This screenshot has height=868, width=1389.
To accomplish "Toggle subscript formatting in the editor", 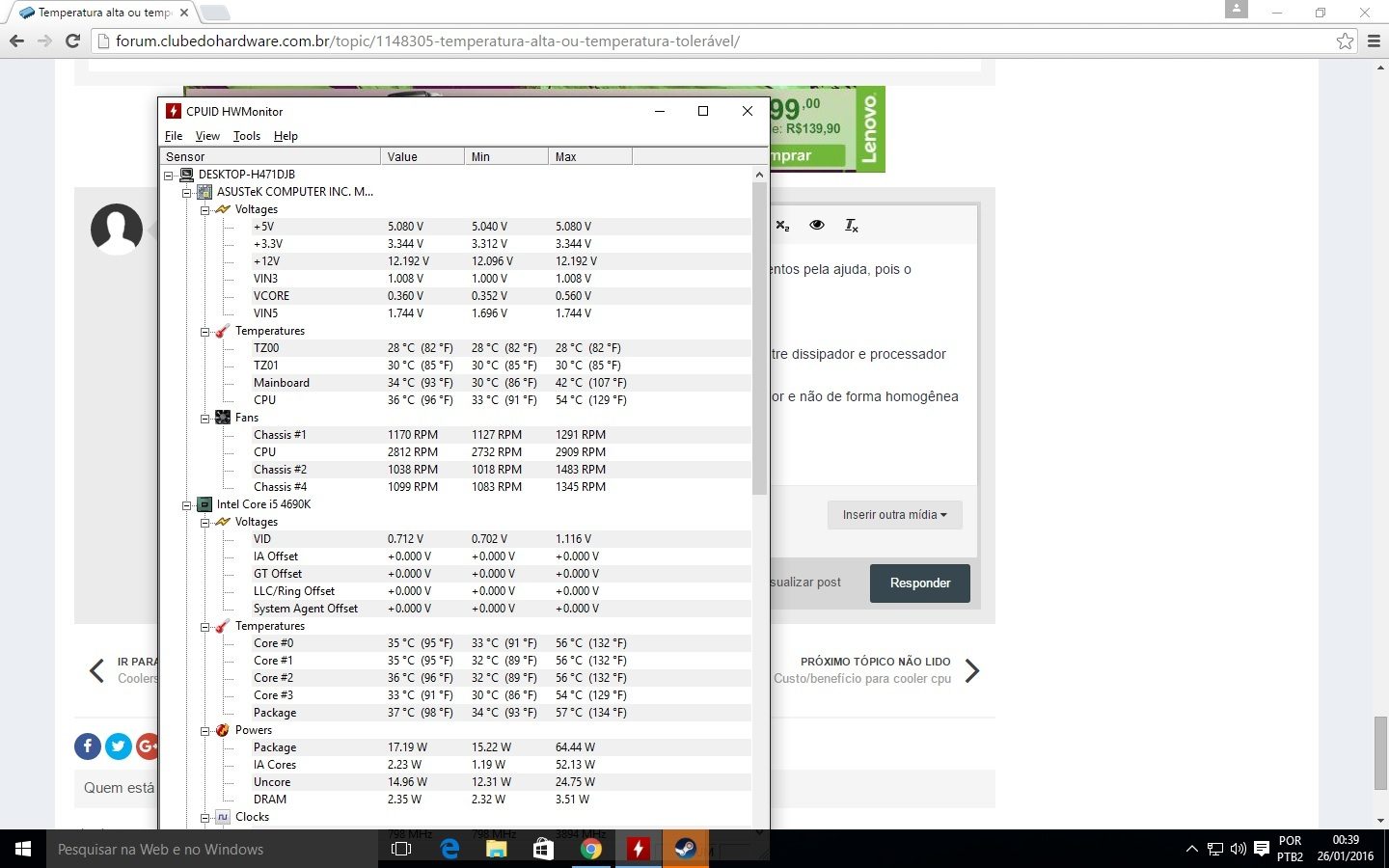I will point(783,225).
